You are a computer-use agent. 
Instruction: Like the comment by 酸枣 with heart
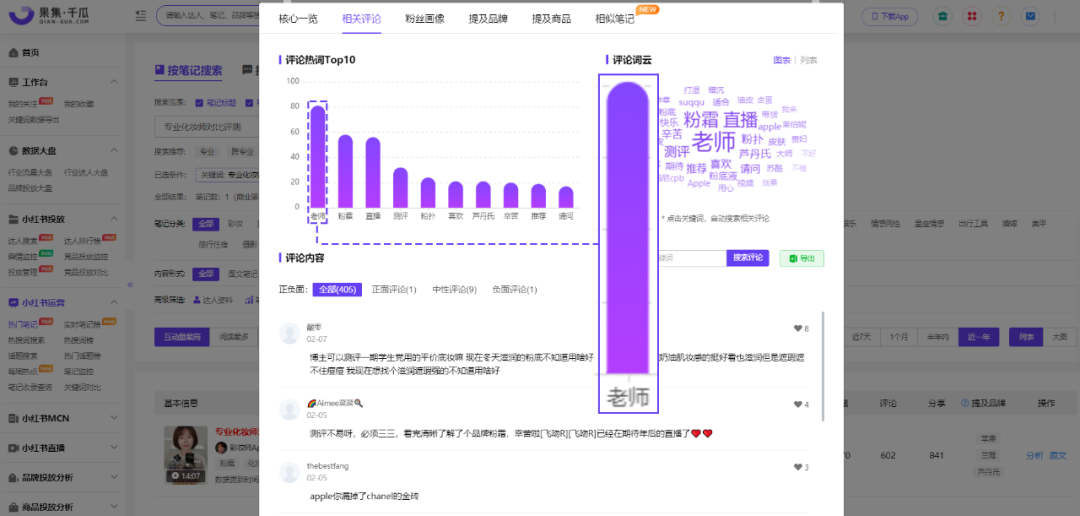798,329
